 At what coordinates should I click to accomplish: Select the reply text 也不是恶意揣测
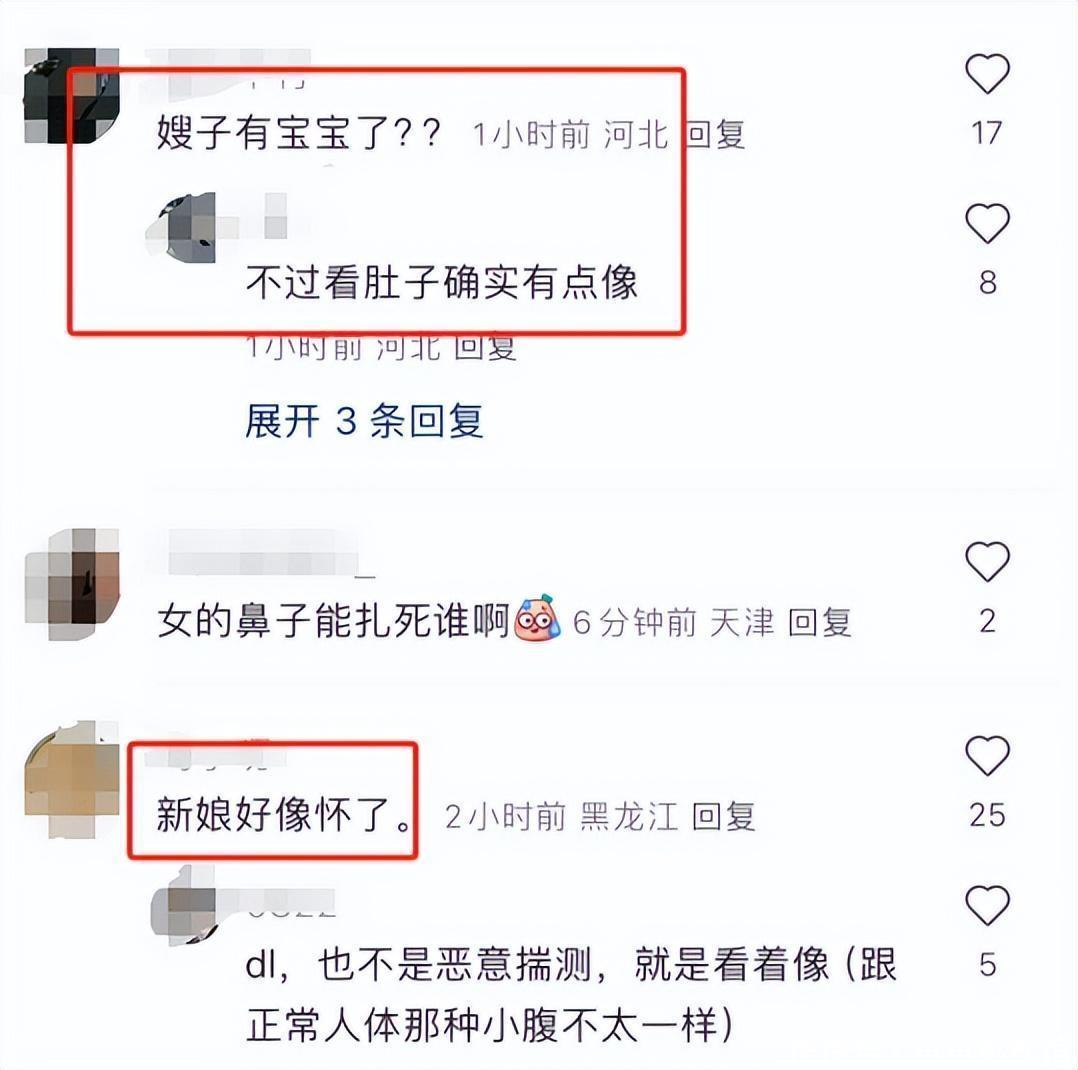[x=454, y=965]
